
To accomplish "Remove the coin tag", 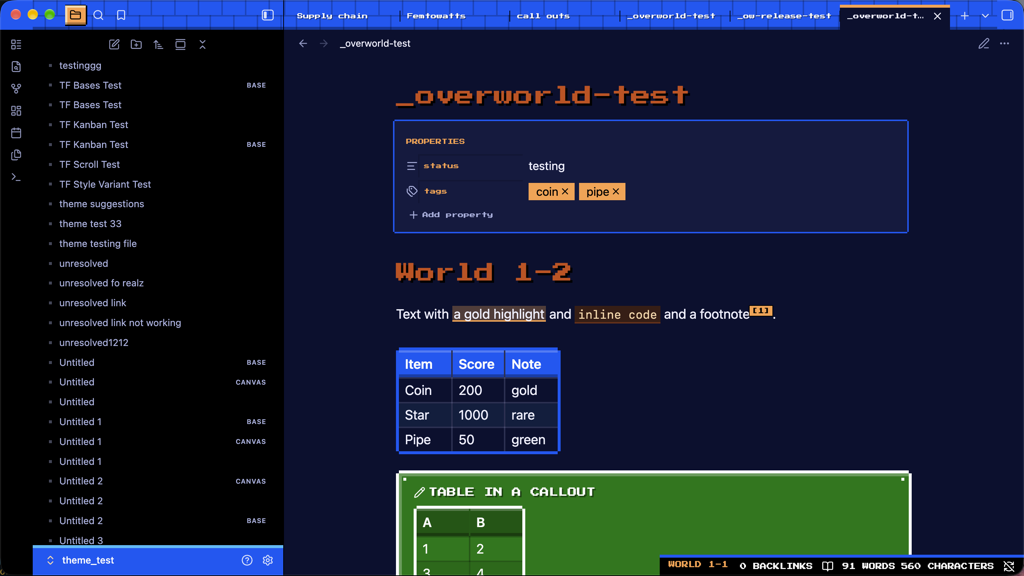I will coord(565,191).
